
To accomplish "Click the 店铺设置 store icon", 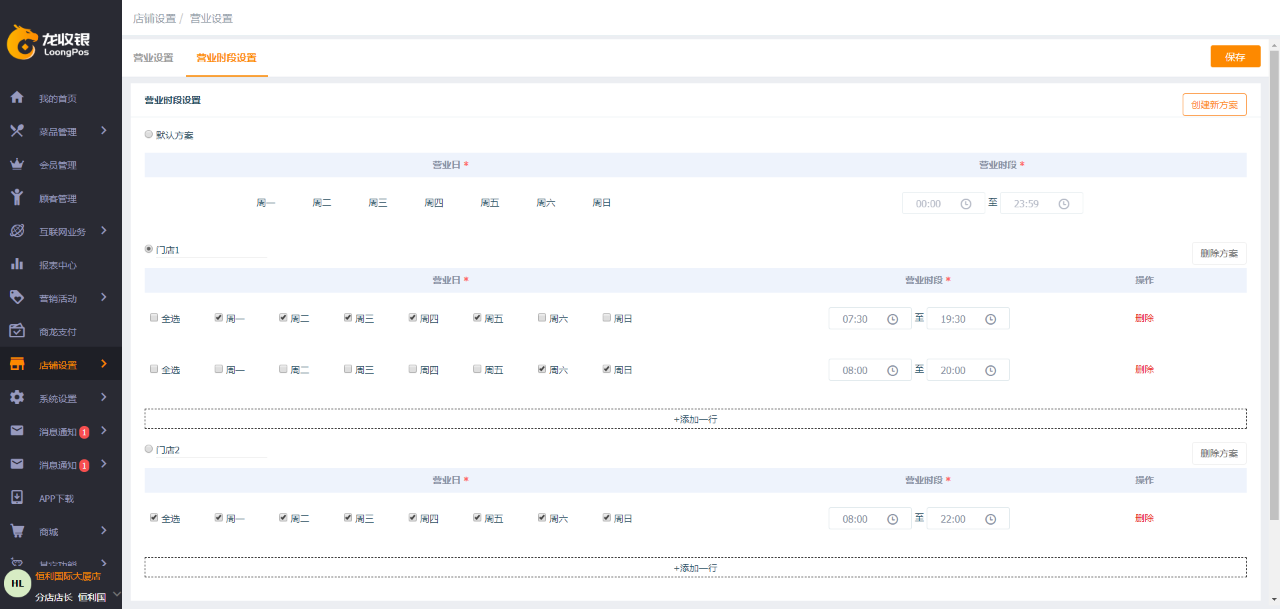I will click(x=17, y=364).
